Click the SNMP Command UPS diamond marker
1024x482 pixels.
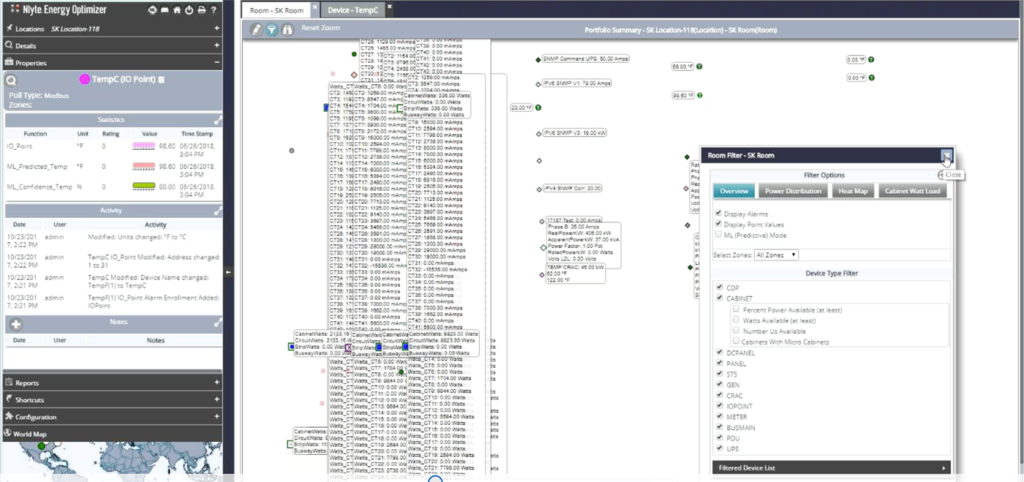coord(538,59)
